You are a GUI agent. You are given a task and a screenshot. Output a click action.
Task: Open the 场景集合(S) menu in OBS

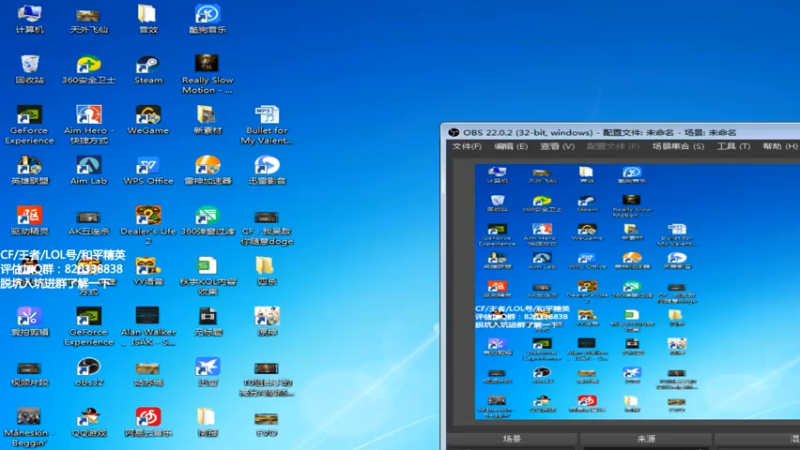coord(678,146)
